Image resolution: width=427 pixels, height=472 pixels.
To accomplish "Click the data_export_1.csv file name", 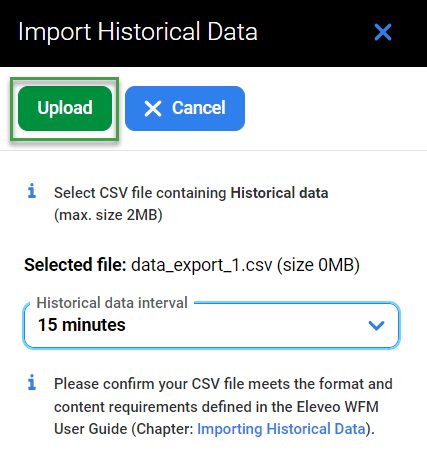I will (202, 265).
